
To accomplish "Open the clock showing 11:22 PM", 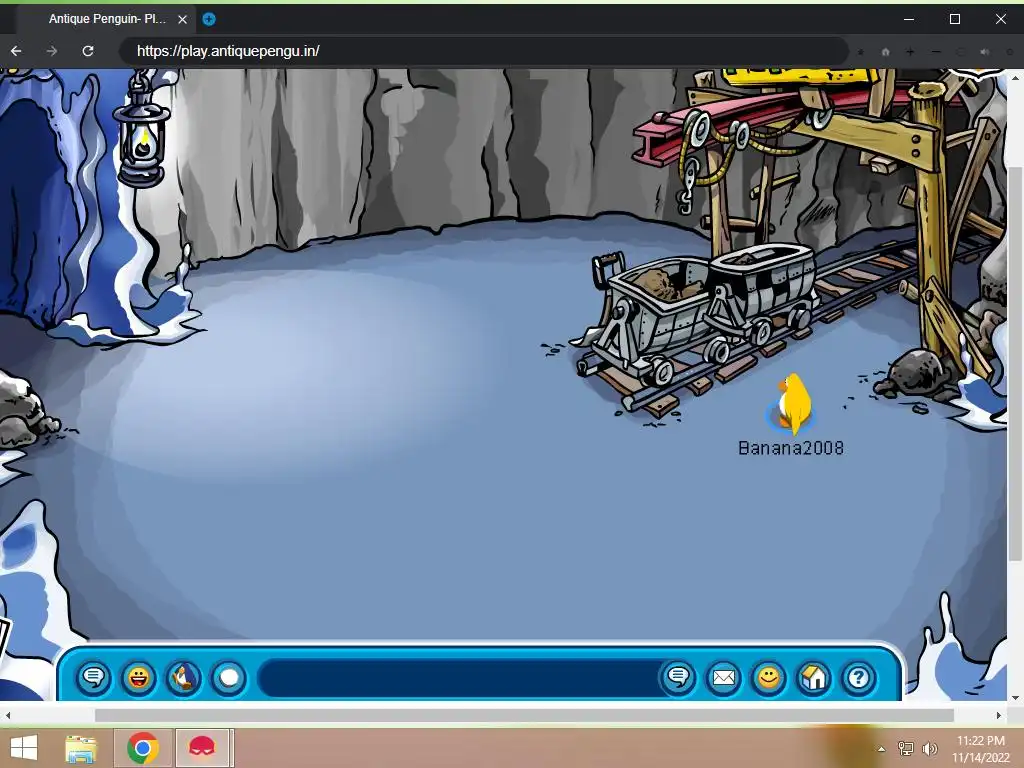I will [x=981, y=748].
